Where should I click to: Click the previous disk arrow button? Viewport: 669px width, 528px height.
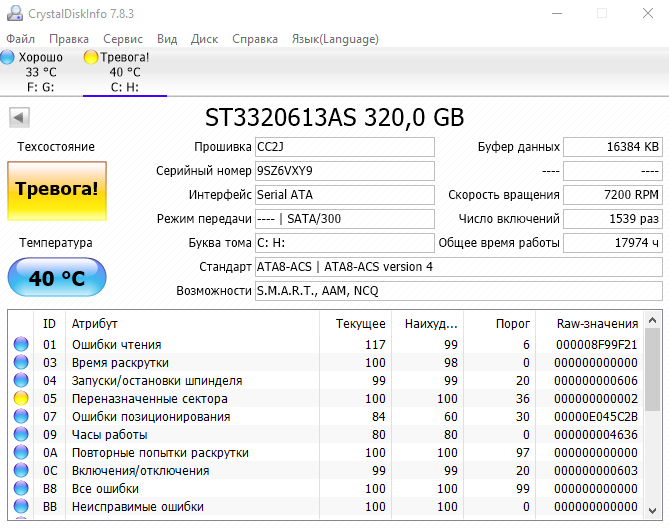click(18, 118)
